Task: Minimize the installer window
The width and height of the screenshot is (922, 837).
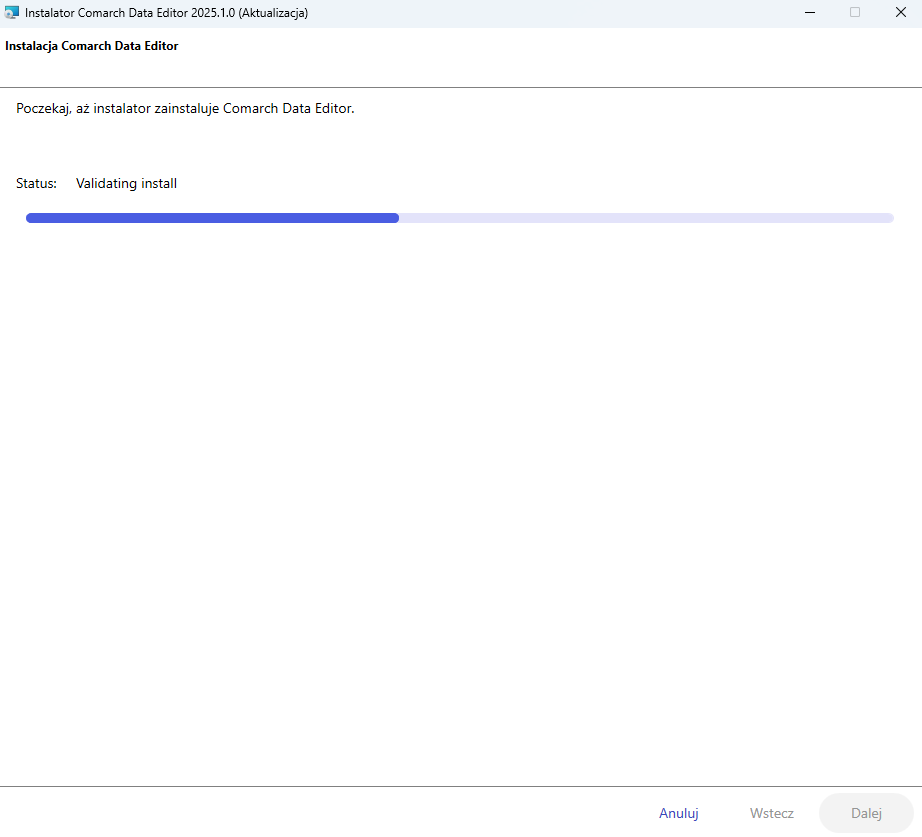Action: tap(810, 12)
